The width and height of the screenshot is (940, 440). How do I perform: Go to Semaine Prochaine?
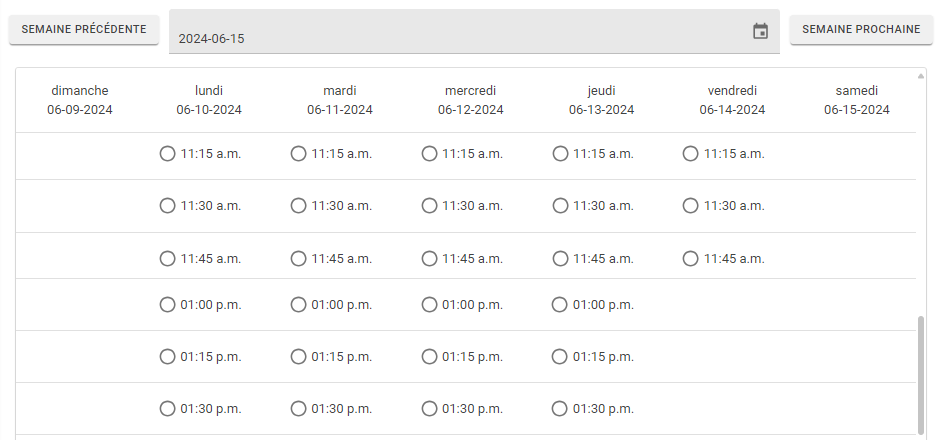tap(861, 29)
